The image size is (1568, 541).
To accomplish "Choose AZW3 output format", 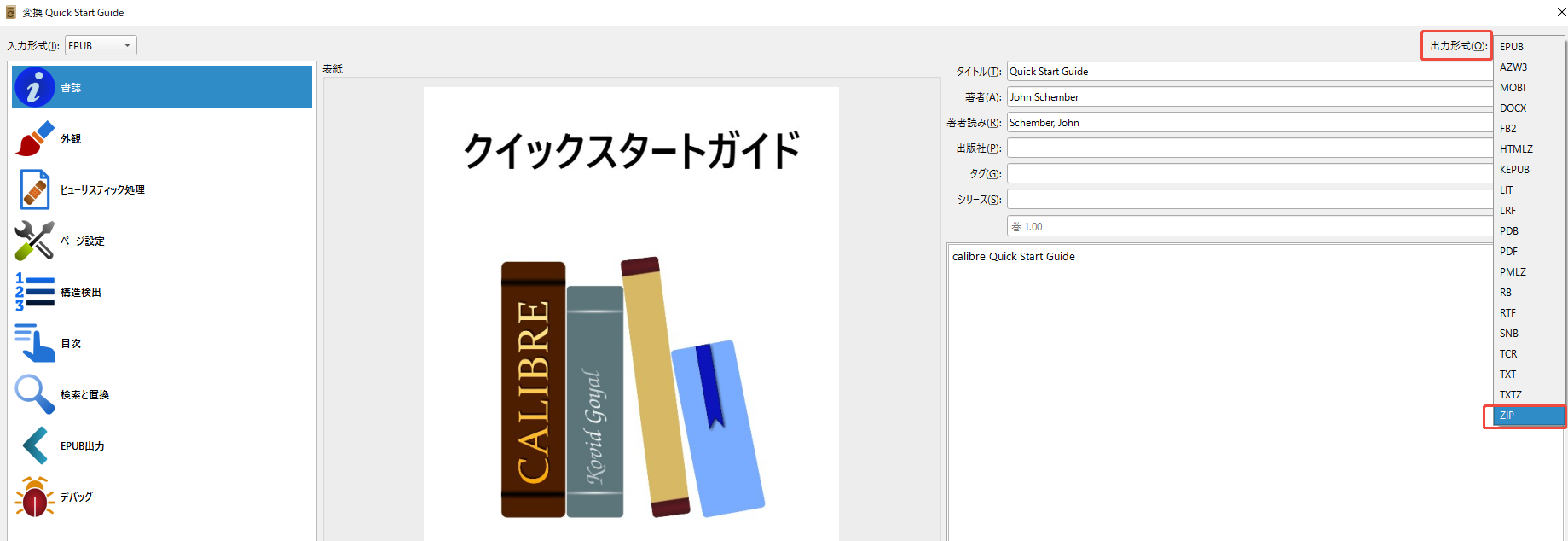I will (1530, 67).
